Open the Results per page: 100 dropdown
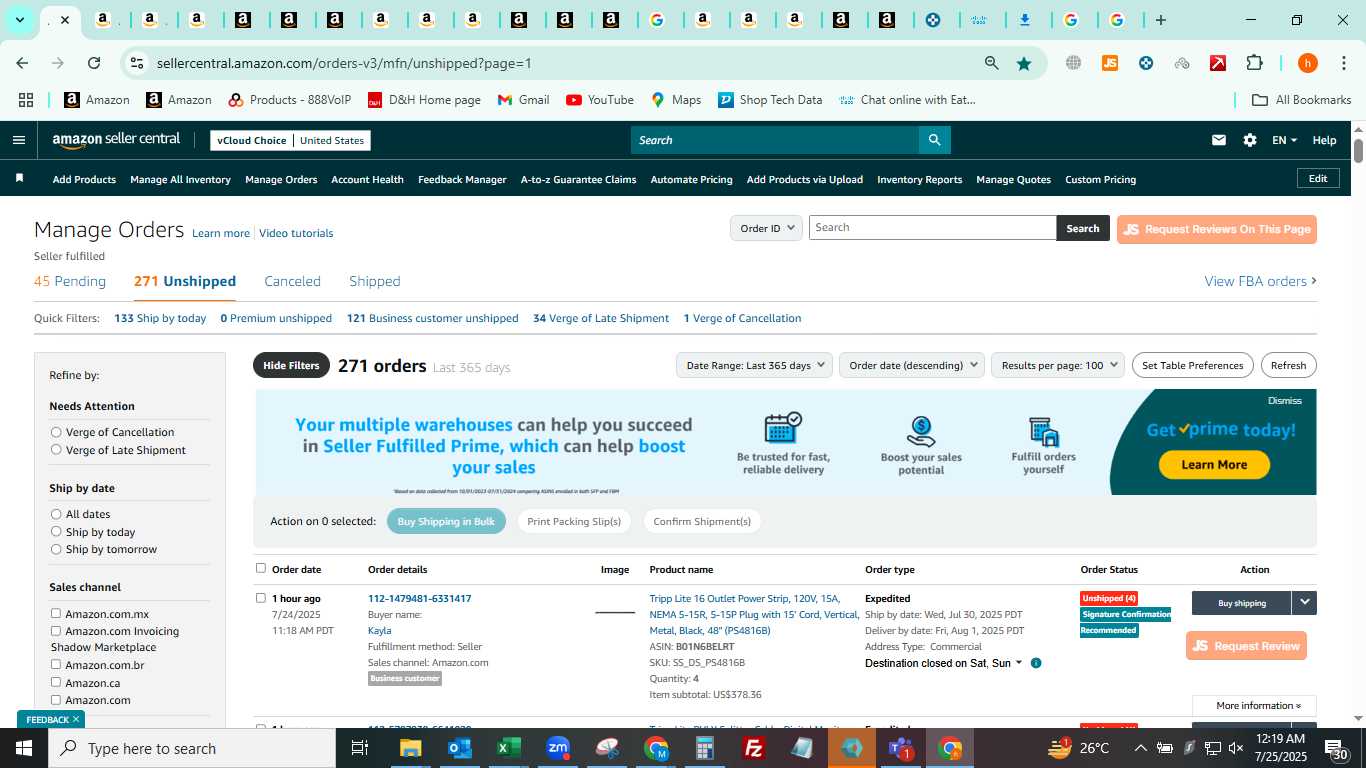1366x768 pixels. tap(1058, 365)
